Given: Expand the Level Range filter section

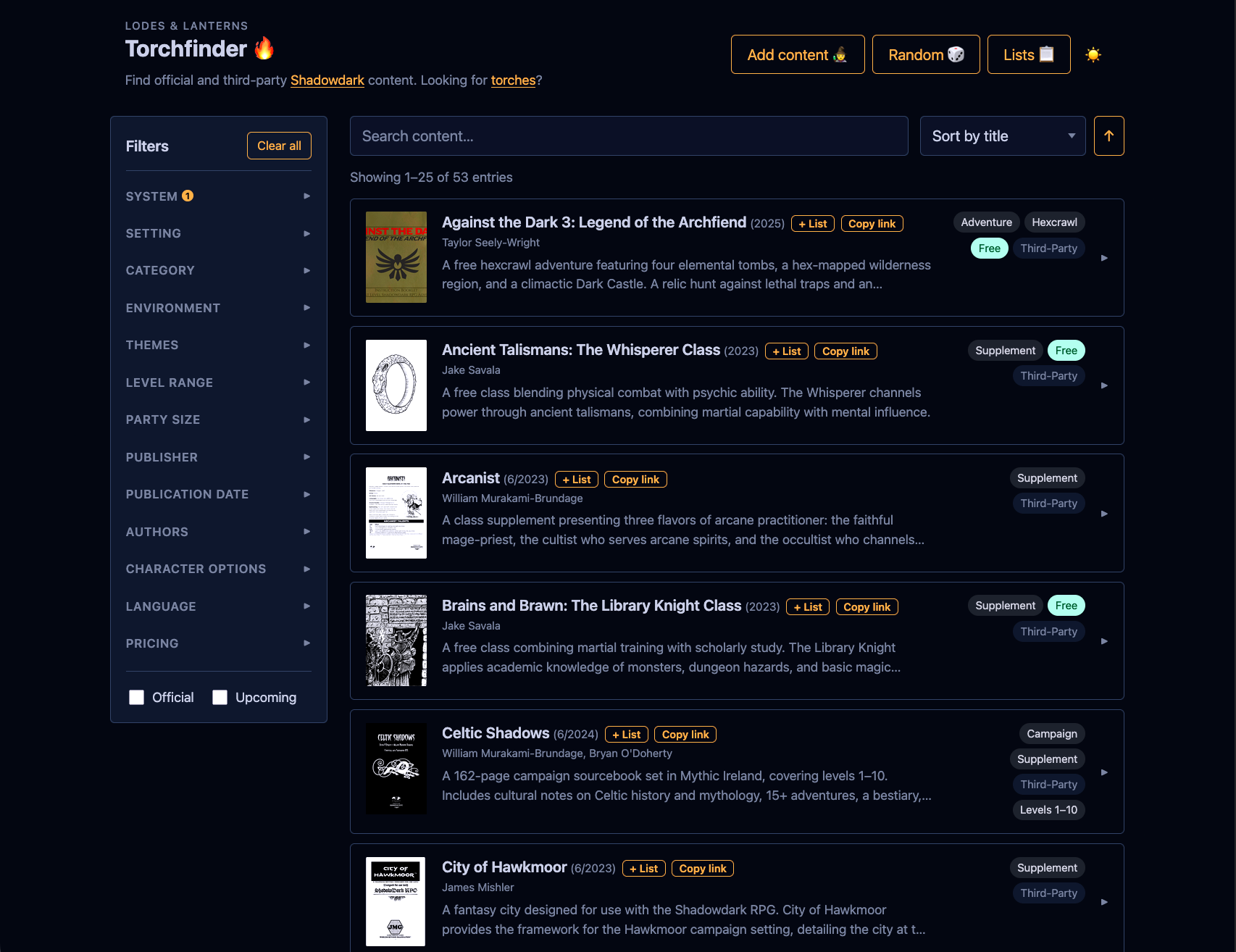Looking at the screenshot, I should coord(219,383).
